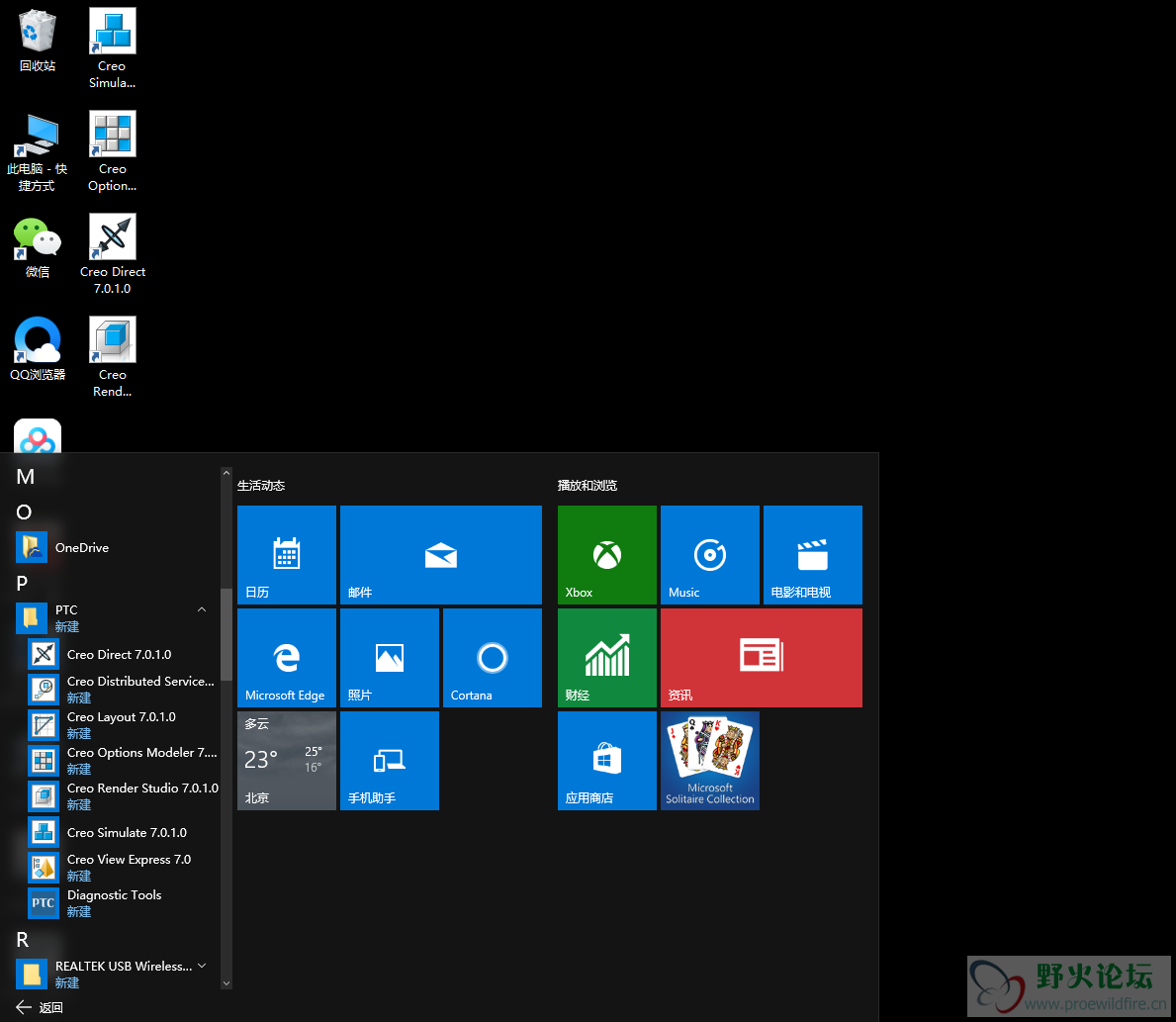Image resolution: width=1176 pixels, height=1022 pixels.
Task: Launch WeChat (微信) from desktop
Action: [37, 247]
